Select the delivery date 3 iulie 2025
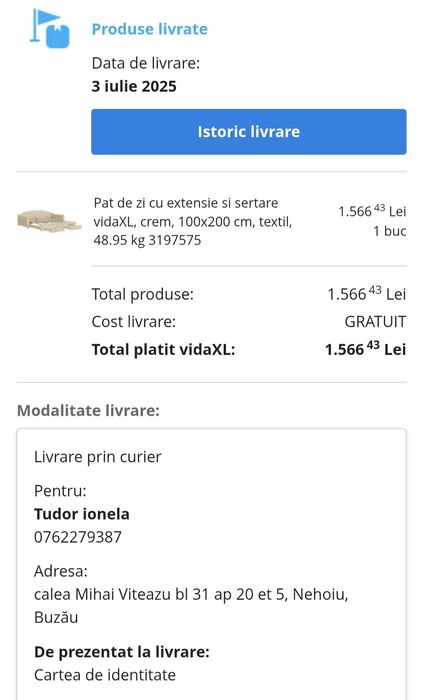Screen dimensions: 423x700 (x=134, y=86)
